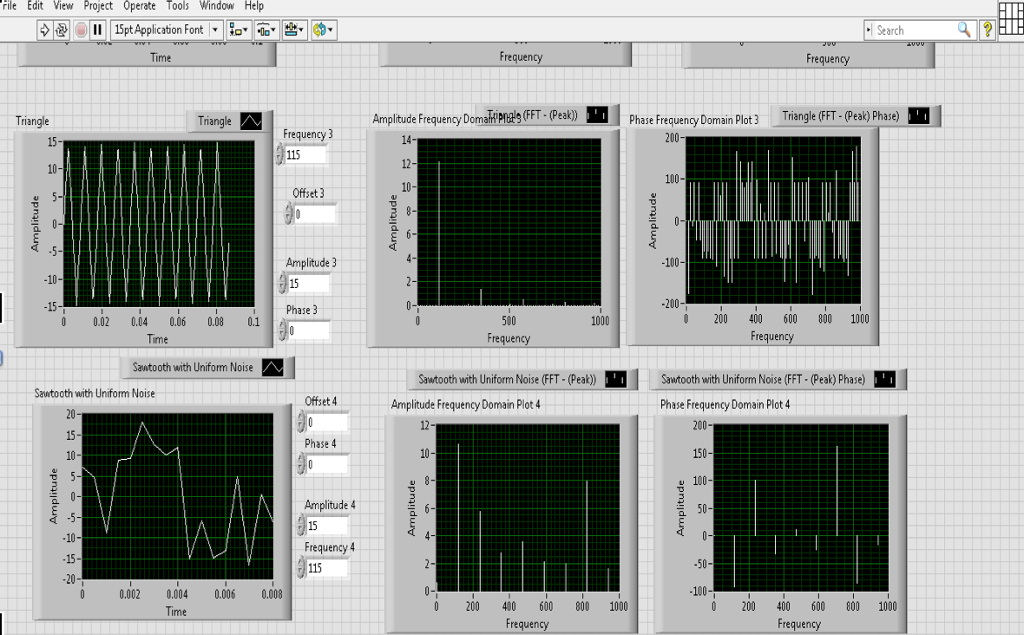Click the Offset 3 value field
This screenshot has width=1024, height=635.
314,214
